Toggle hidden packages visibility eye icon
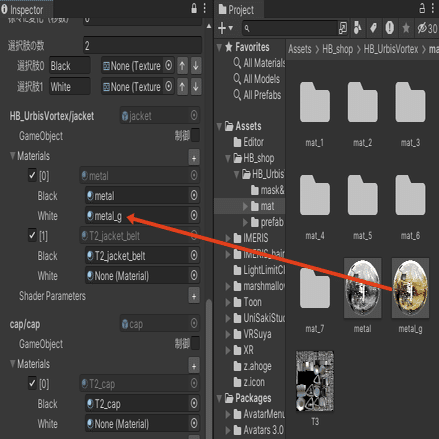Image resolution: width=439 pixels, height=439 pixels. point(427,28)
